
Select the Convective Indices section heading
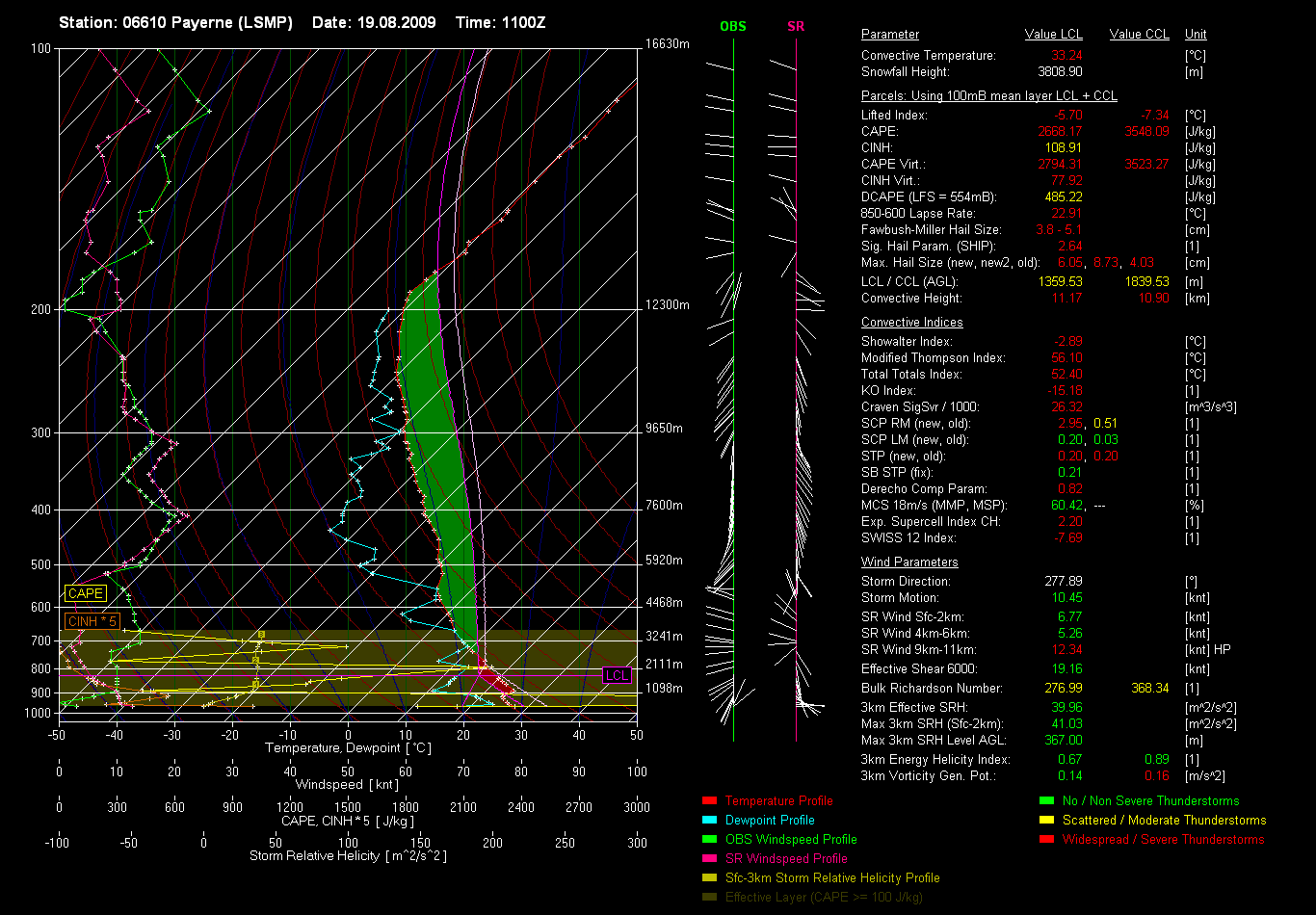(911, 323)
